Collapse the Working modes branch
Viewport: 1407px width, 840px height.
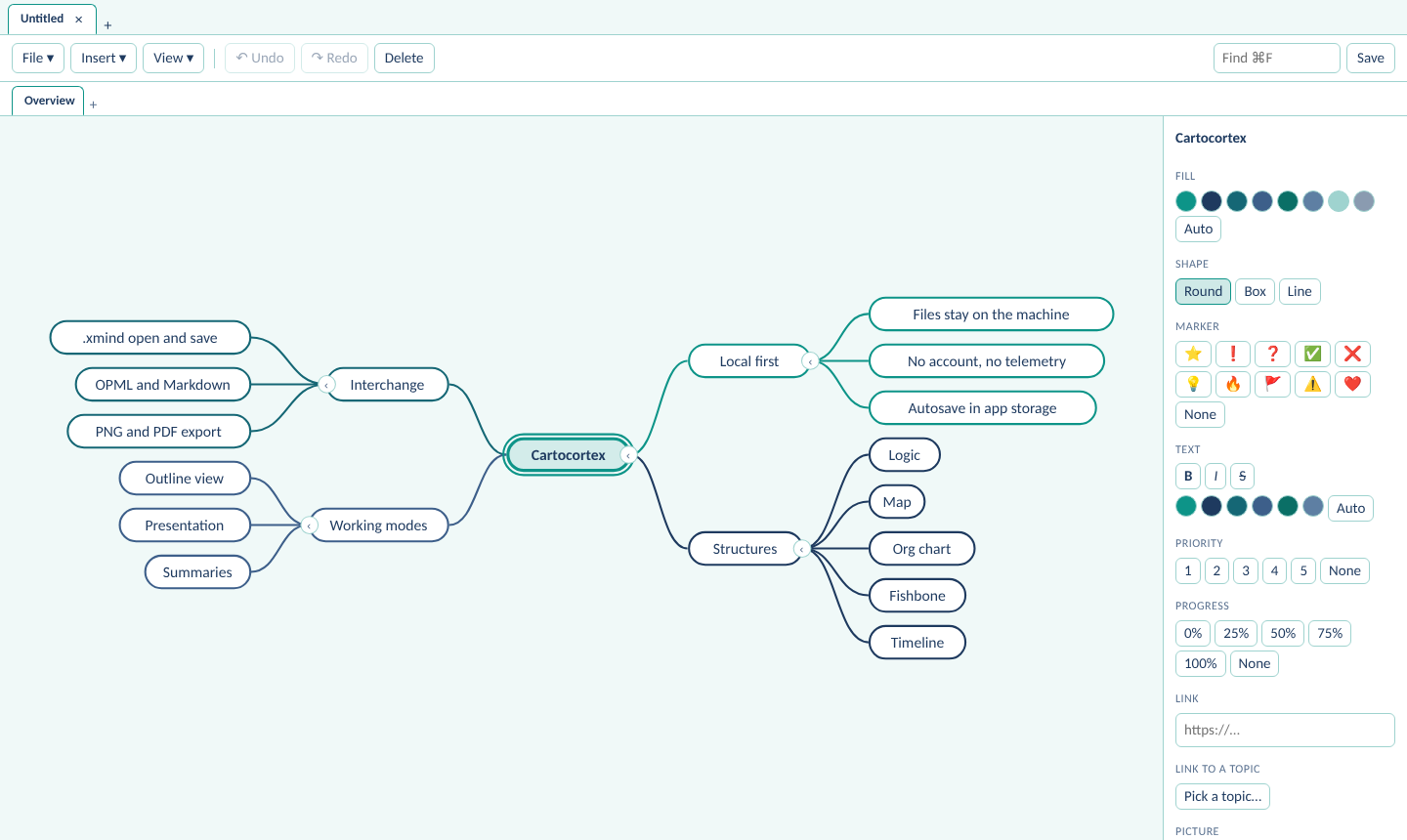(x=310, y=525)
